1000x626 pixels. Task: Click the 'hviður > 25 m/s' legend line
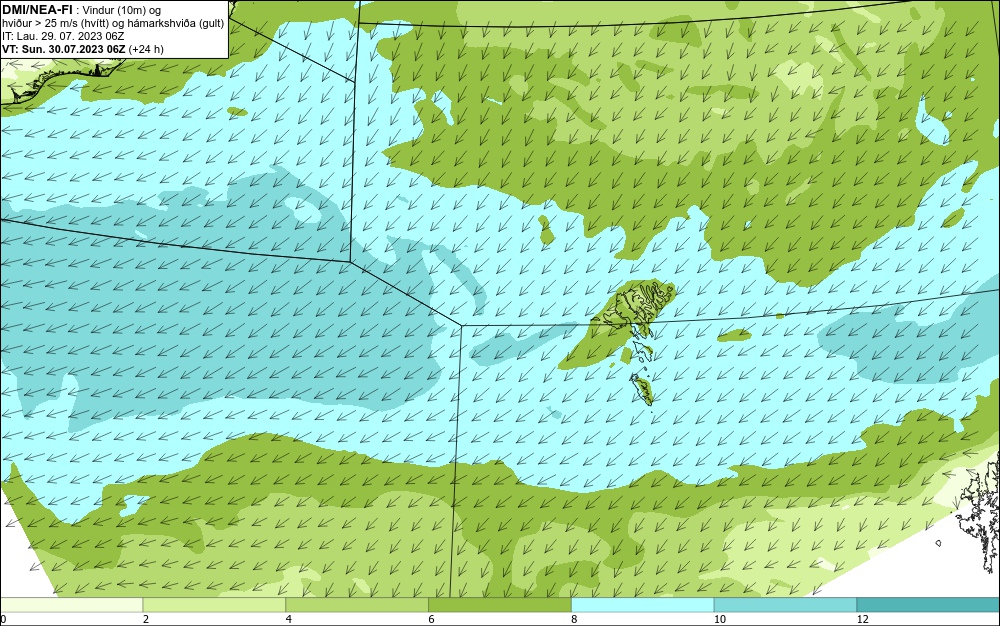pos(113,24)
